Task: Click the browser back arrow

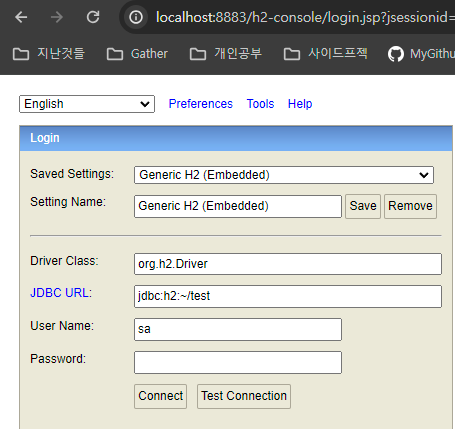Action: (21, 17)
